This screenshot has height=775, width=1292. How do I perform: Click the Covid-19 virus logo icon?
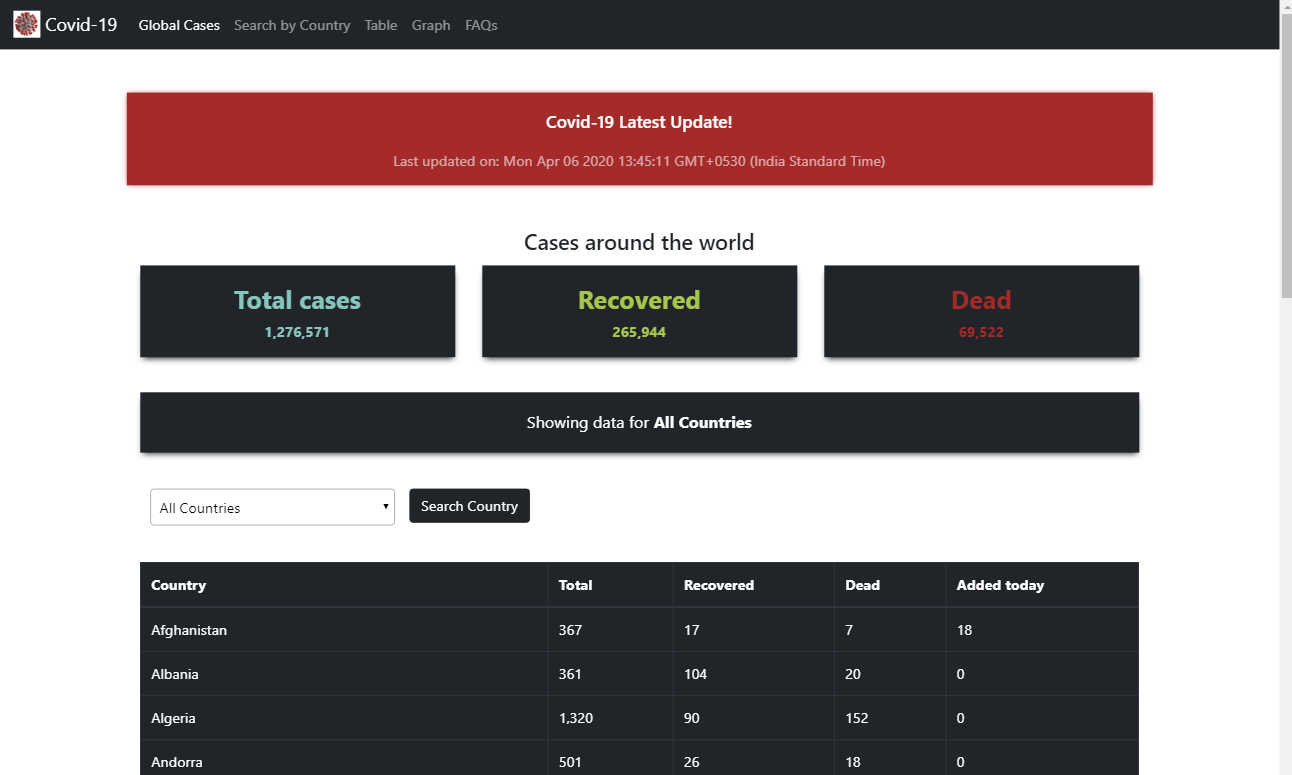click(25, 23)
